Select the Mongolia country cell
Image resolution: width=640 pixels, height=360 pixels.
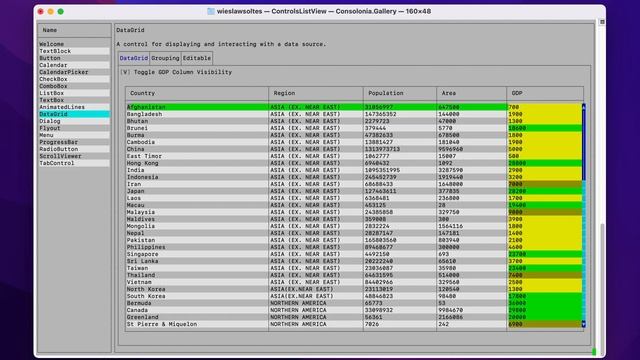tap(197, 226)
